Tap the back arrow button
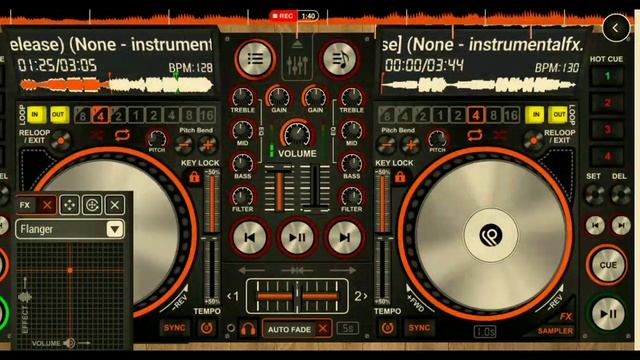640x360 pixels. coord(616,28)
